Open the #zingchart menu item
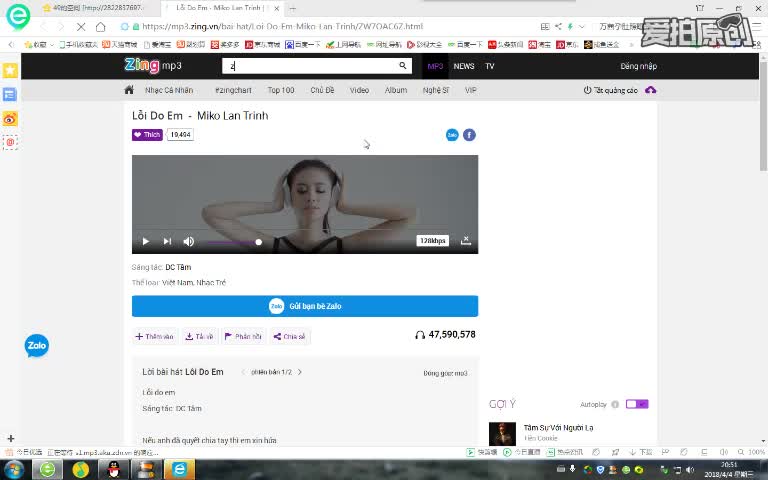Image resolution: width=768 pixels, height=480 pixels. (x=232, y=90)
